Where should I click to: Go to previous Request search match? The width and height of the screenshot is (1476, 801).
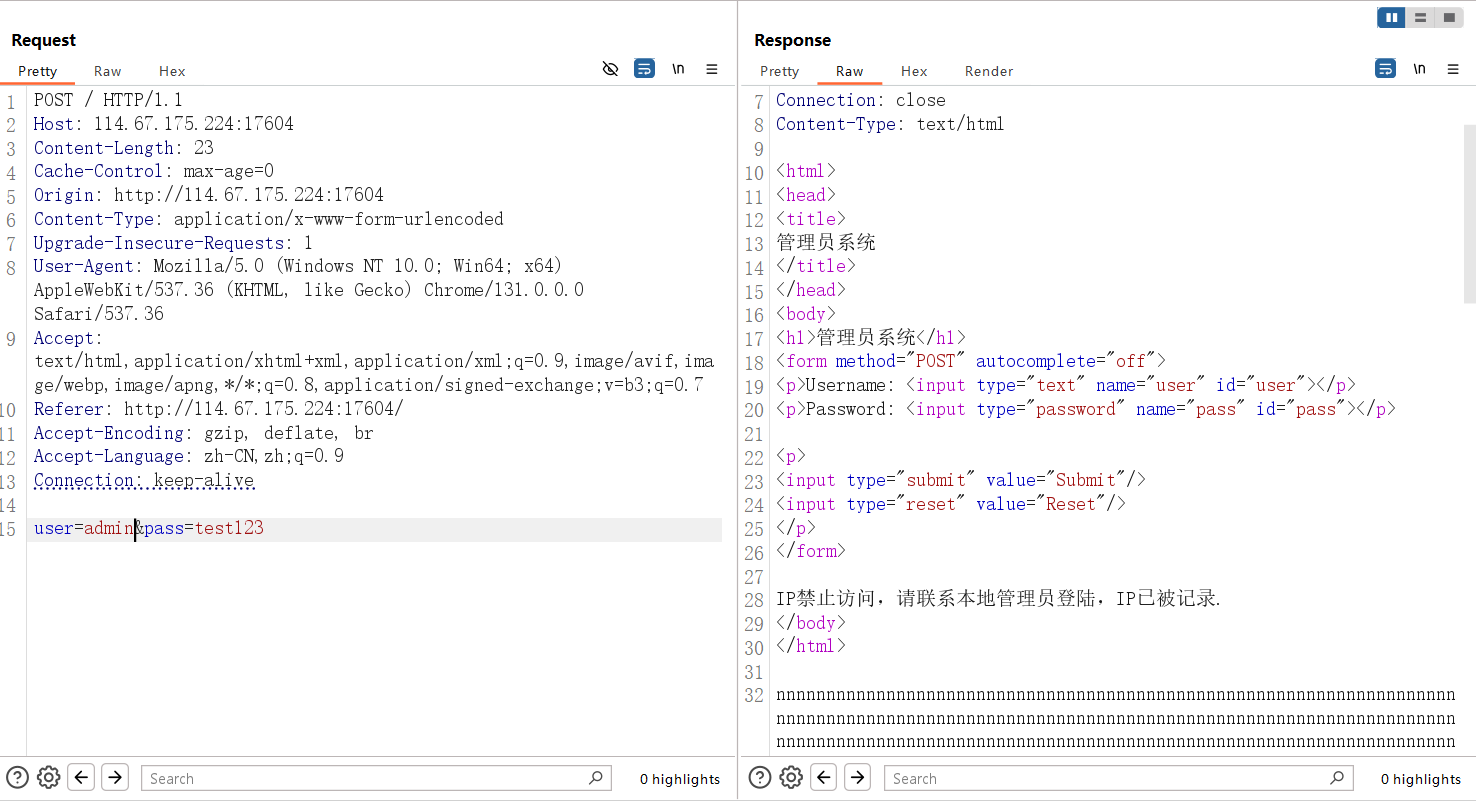pyautogui.click(x=82, y=777)
